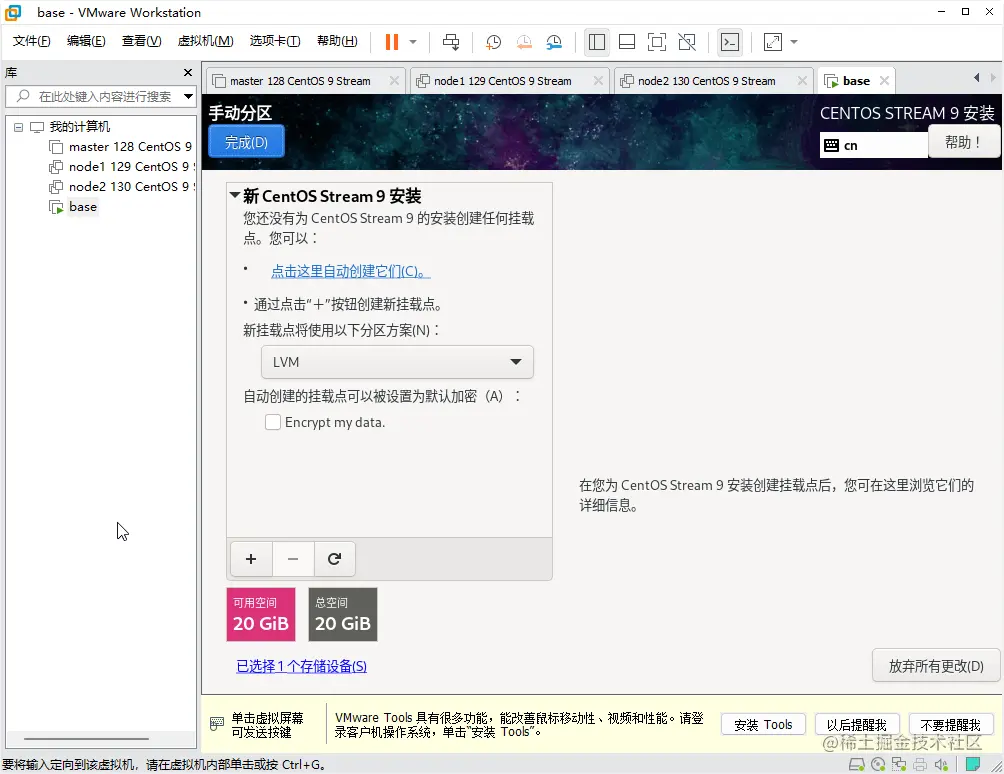
Task: Click the minus remove mount point button
Action: (293, 559)
